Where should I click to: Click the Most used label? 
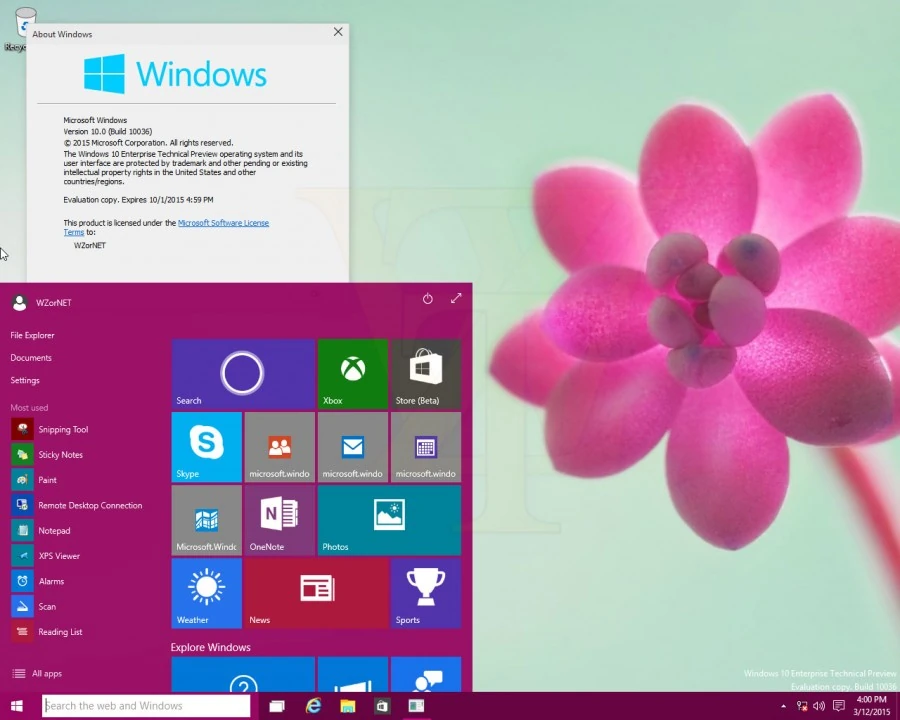point(29,408)
